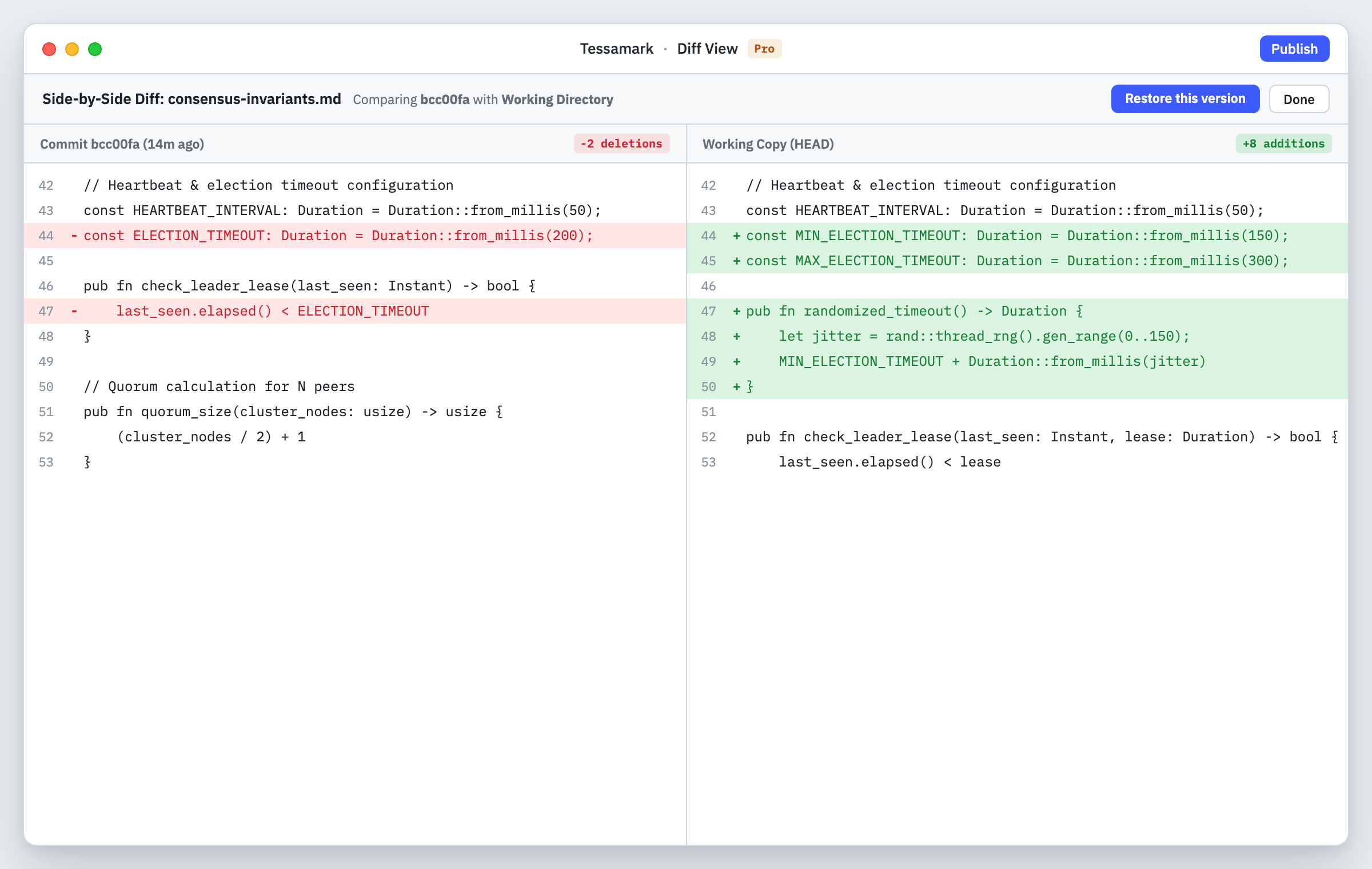Select the deleted ELECTION_TIMEOUT const line
This screenshot has height=869, width=1372.
pyautogui.click(x=355, y=236)
